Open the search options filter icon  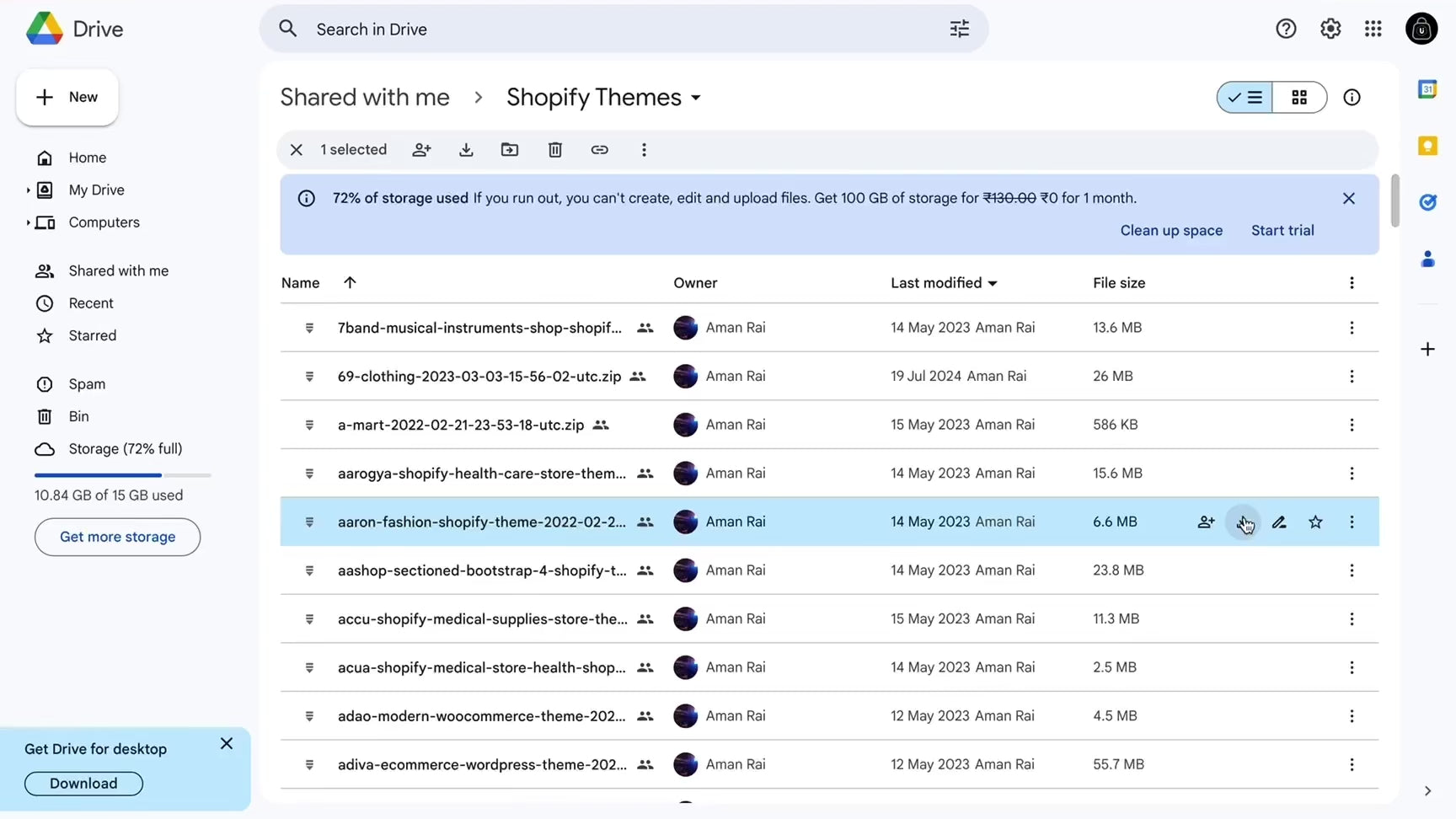click(959, 29)
